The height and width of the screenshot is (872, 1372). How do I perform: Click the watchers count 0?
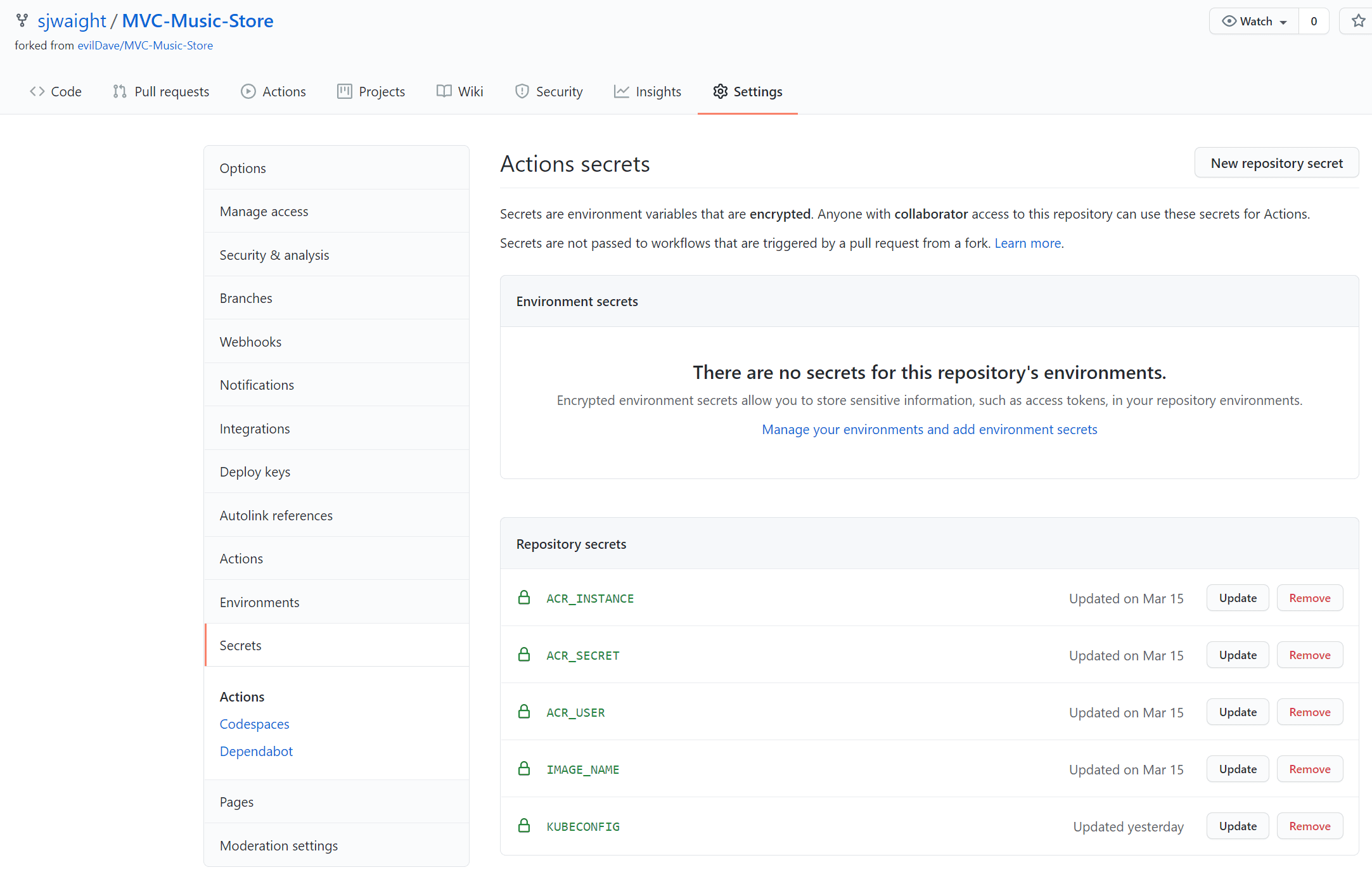[x=1314, y=21]
